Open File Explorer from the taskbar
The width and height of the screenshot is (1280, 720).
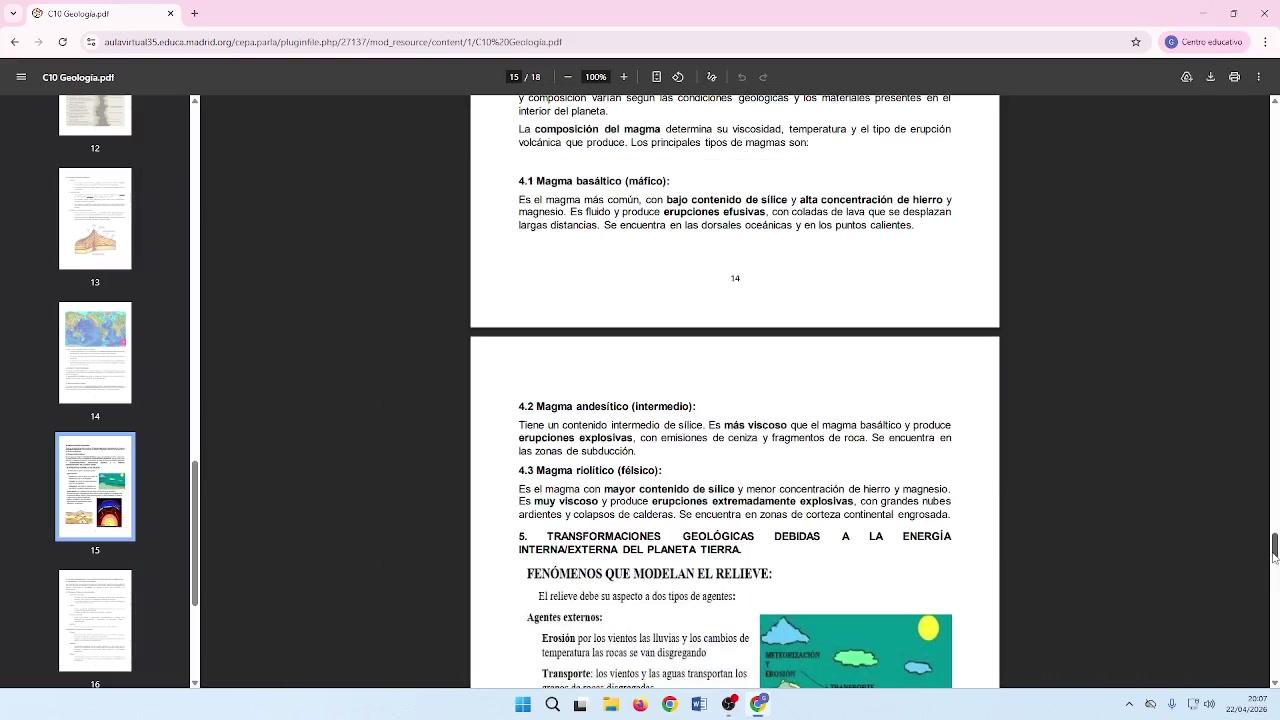pyautogui.click(x=611, y=704)
